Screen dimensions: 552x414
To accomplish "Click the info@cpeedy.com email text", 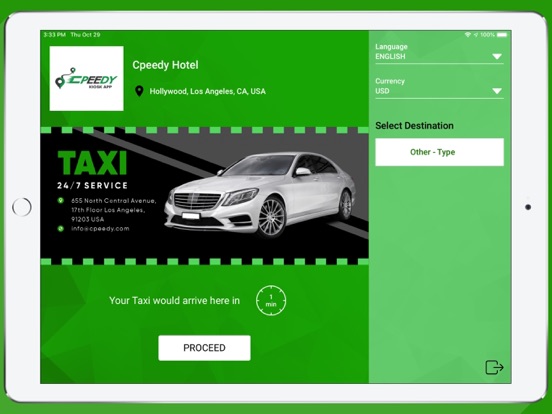I will click(100, 228).
